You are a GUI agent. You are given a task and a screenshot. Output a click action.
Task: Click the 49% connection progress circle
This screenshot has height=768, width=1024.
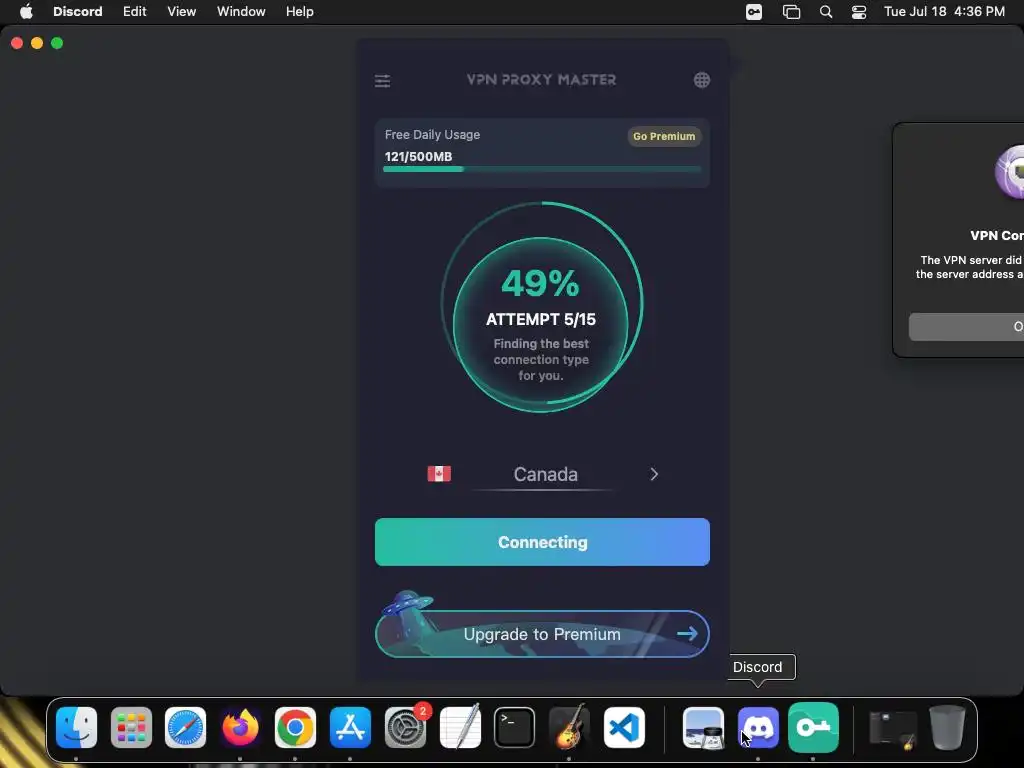coord(541,306)
